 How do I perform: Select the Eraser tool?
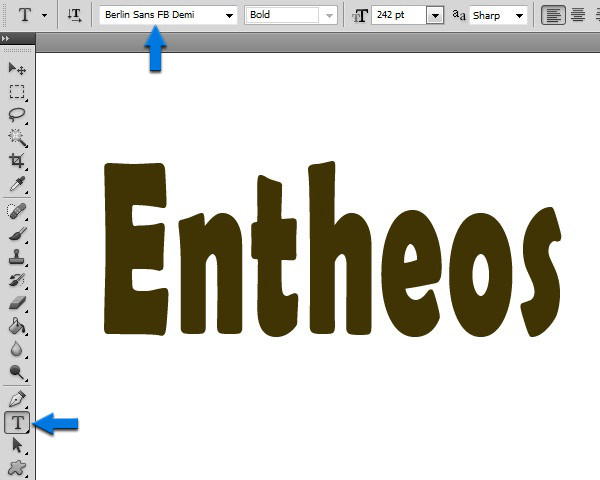click(17, 304)
